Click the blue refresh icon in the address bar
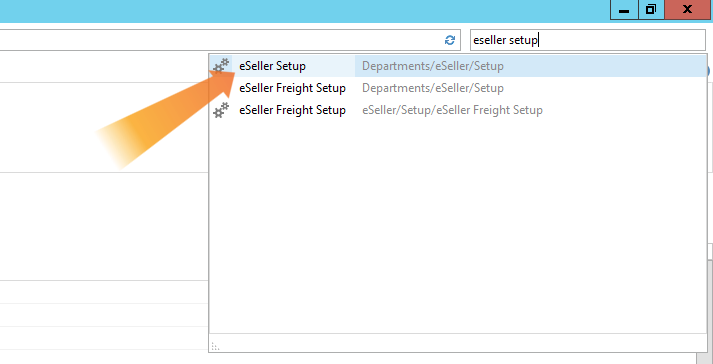This screenshot has height=364, width=713. click(x=450, y=40)
